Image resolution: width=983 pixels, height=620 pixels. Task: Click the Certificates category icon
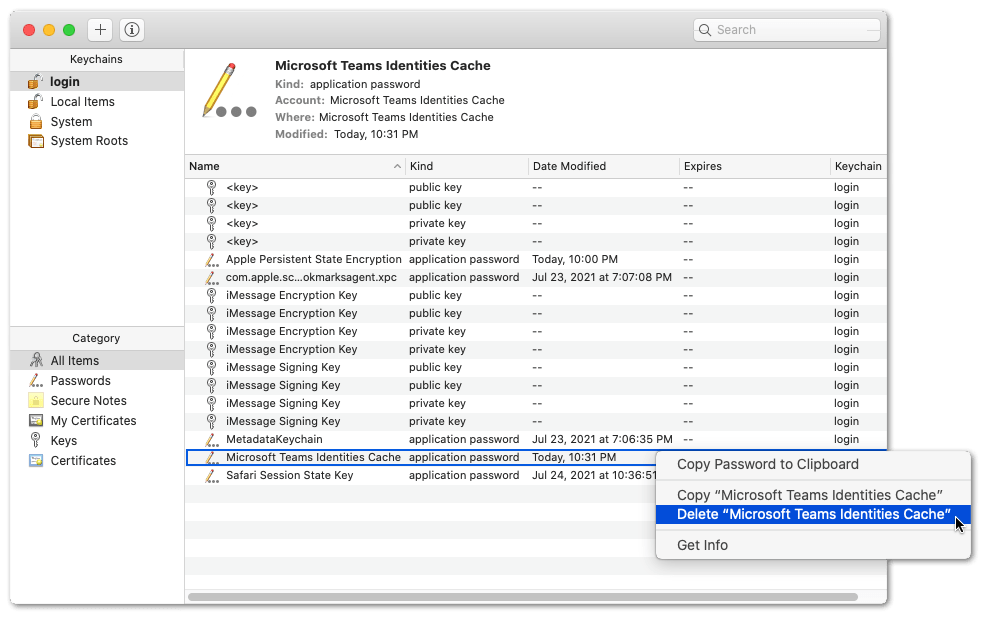click(36, 461)
